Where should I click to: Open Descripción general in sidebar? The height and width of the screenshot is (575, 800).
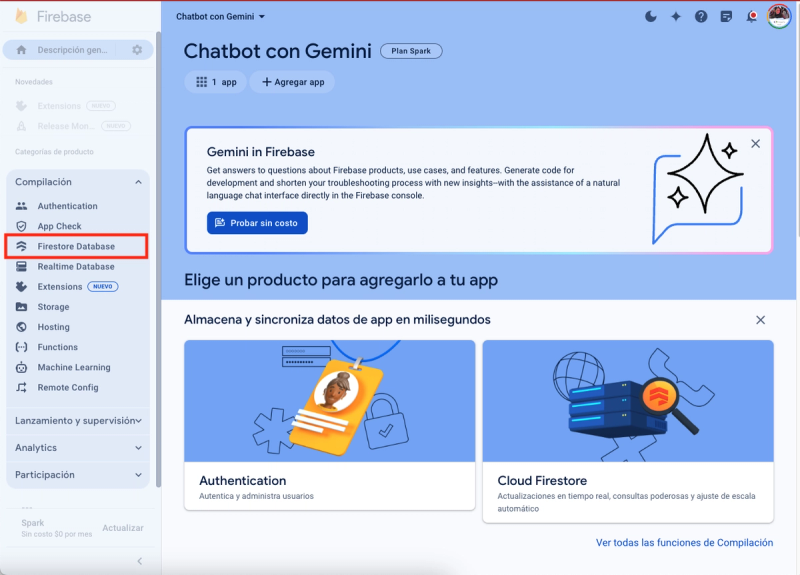72,50
